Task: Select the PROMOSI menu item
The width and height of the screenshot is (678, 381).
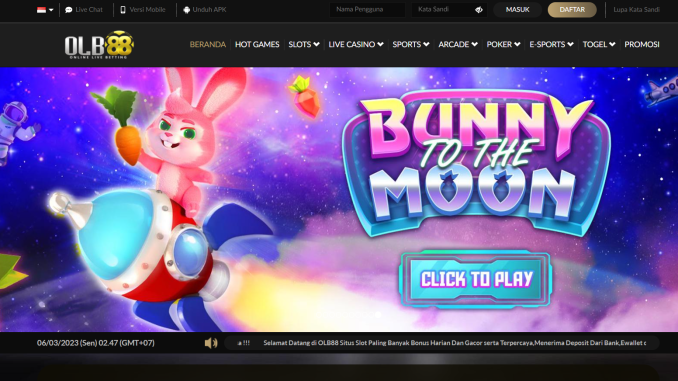Action: (642, 44)
